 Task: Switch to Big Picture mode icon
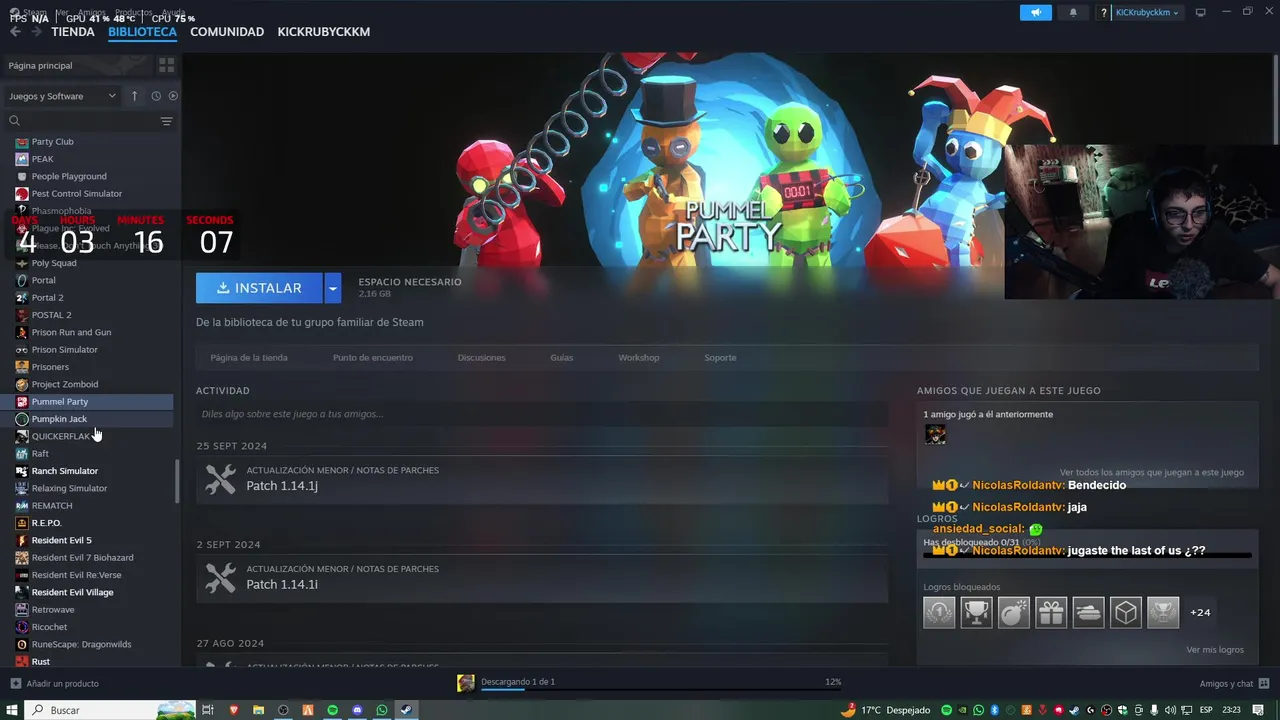(1201, 12)
